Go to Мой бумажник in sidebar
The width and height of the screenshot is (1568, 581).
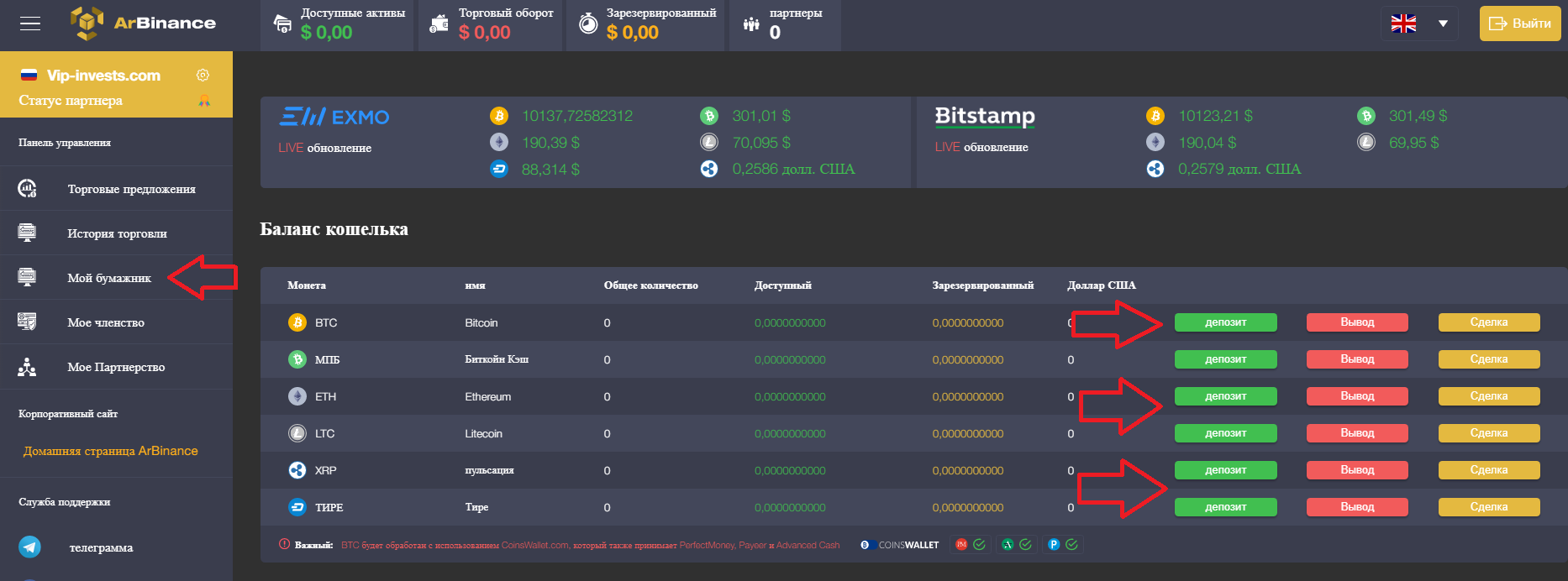click(109, 278)
